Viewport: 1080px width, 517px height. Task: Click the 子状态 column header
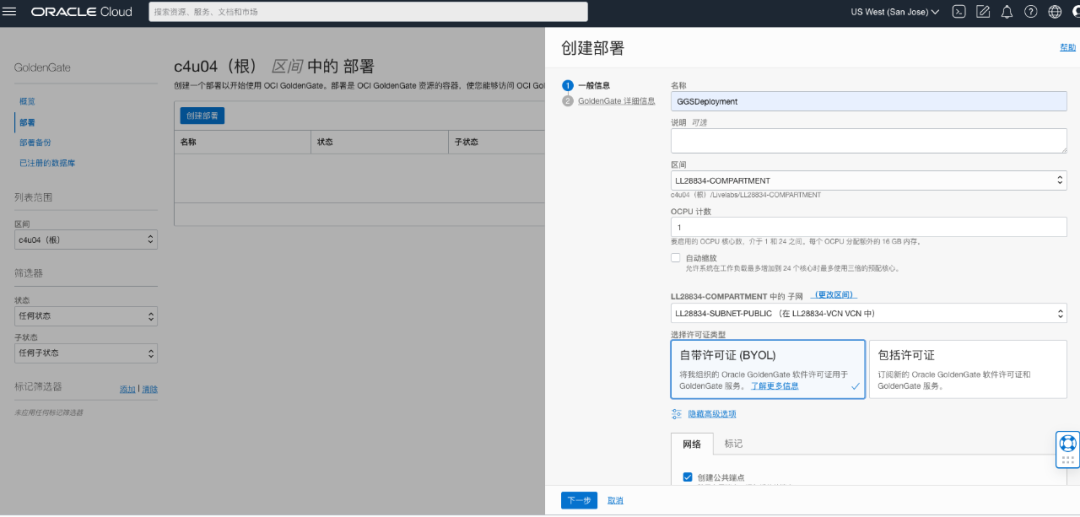(x=467, y=142)
